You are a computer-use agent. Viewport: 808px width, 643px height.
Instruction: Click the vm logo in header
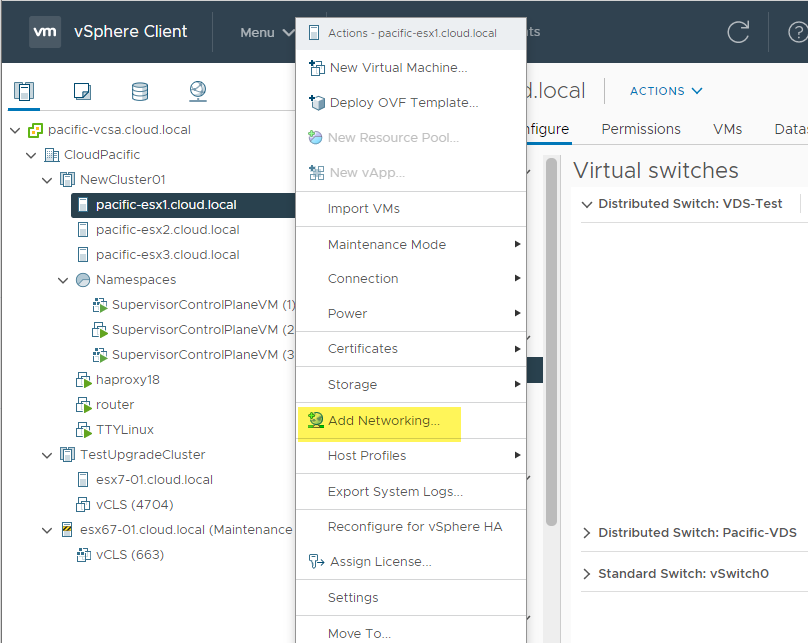click(45, 32)
